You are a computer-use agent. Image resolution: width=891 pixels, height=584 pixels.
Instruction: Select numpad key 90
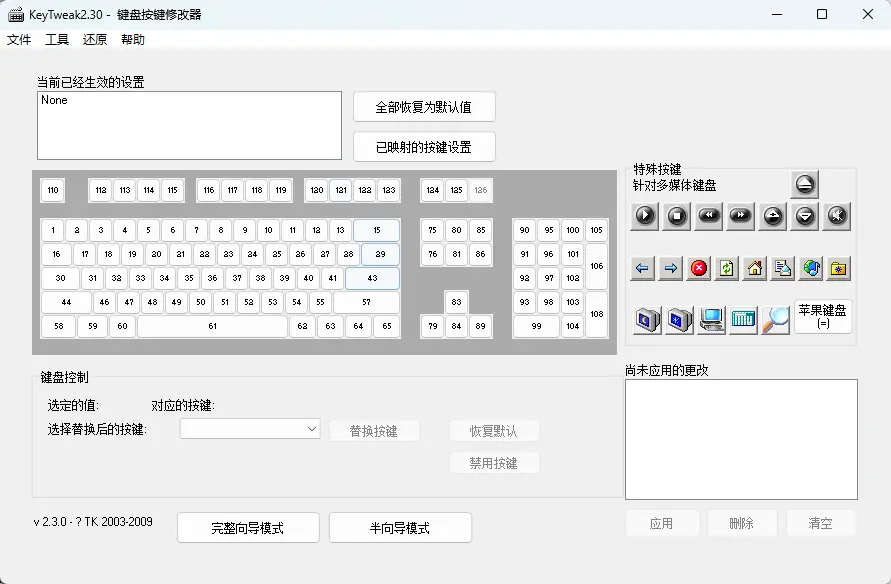[524, 230]
